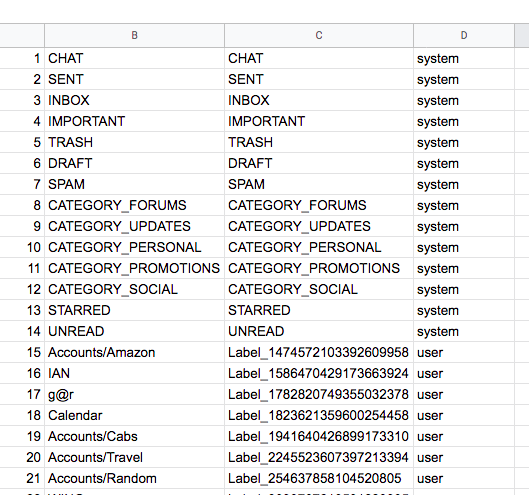The width and height of the screenshot is (529, 495).
Task: Select Label_1941640426899173310 cell
Action: 319,436
